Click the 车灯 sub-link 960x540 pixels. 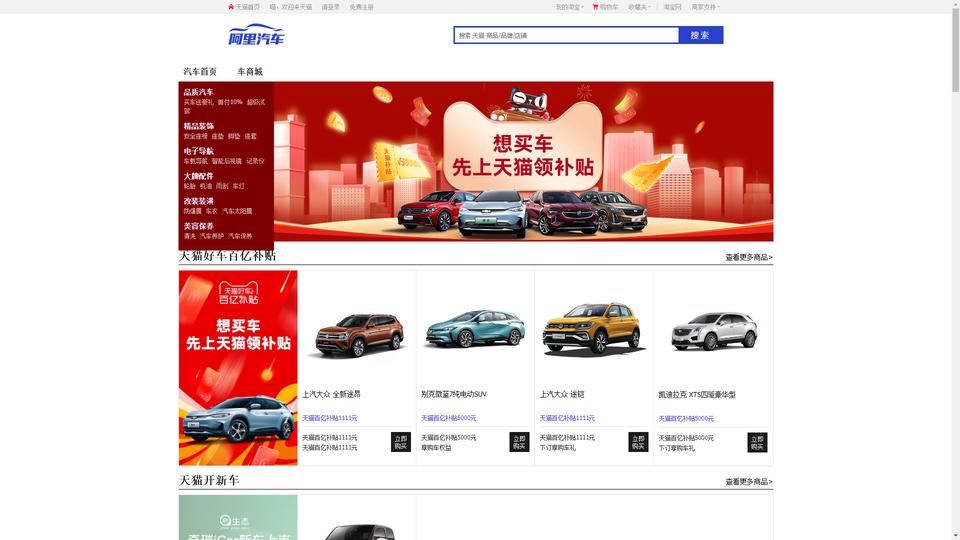[238, 186]
